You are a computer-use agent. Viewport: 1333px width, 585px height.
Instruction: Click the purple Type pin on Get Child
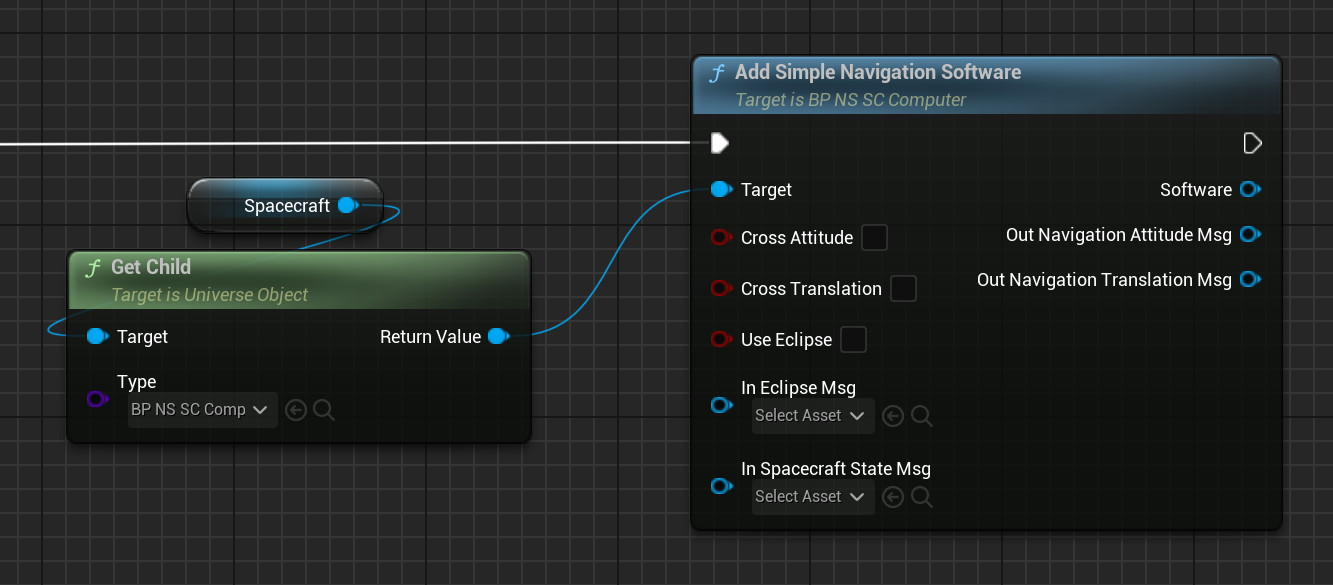(x=96, y=399)
